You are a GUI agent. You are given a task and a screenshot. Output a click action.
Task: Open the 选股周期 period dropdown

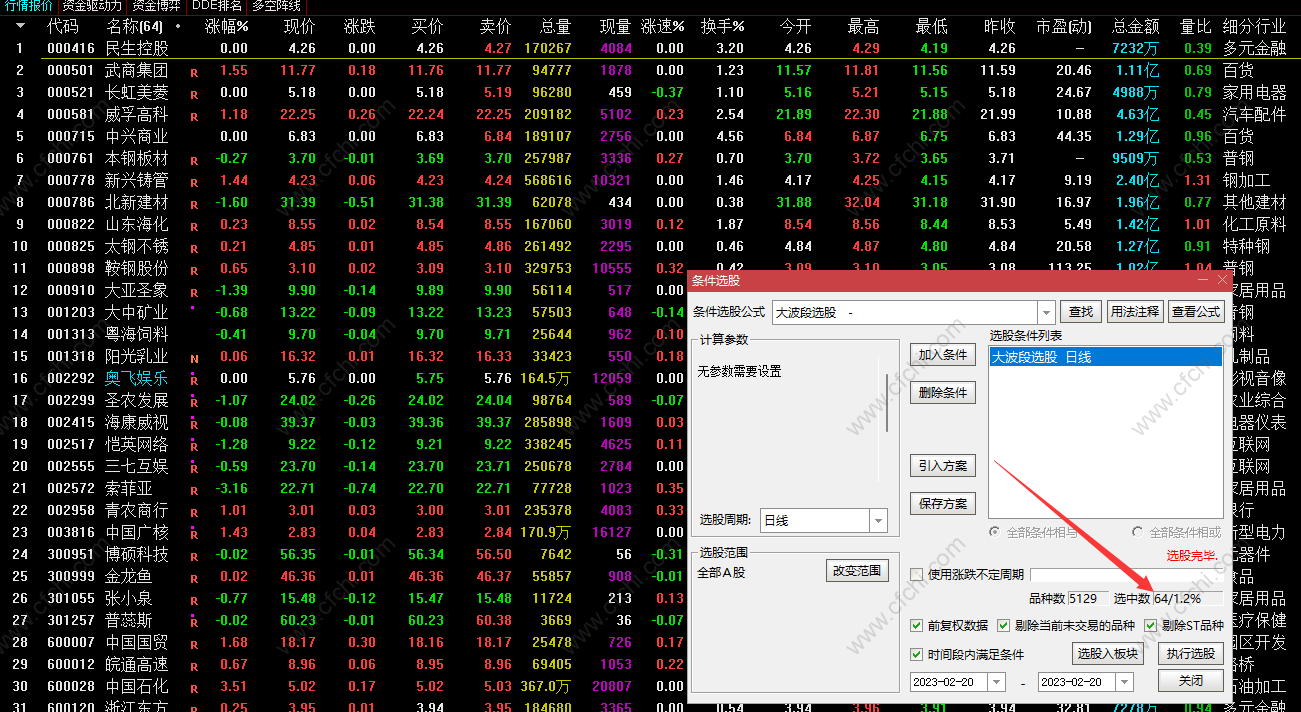[878, 520]
